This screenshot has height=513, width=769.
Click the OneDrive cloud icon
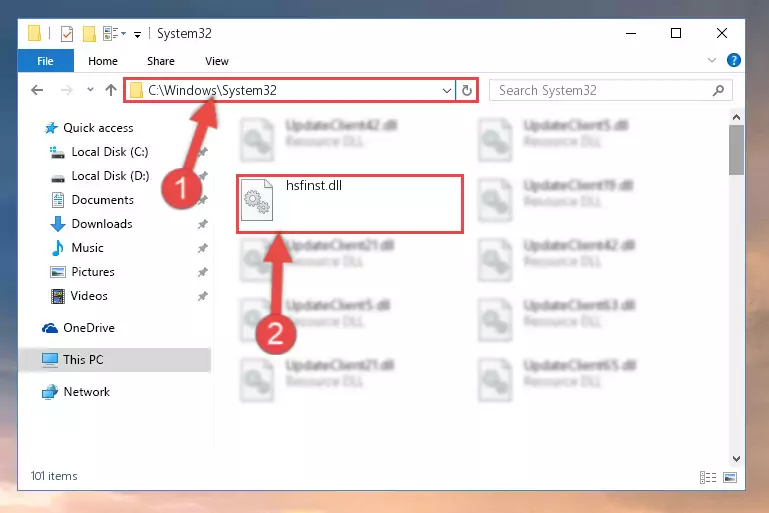coord(50,328)
